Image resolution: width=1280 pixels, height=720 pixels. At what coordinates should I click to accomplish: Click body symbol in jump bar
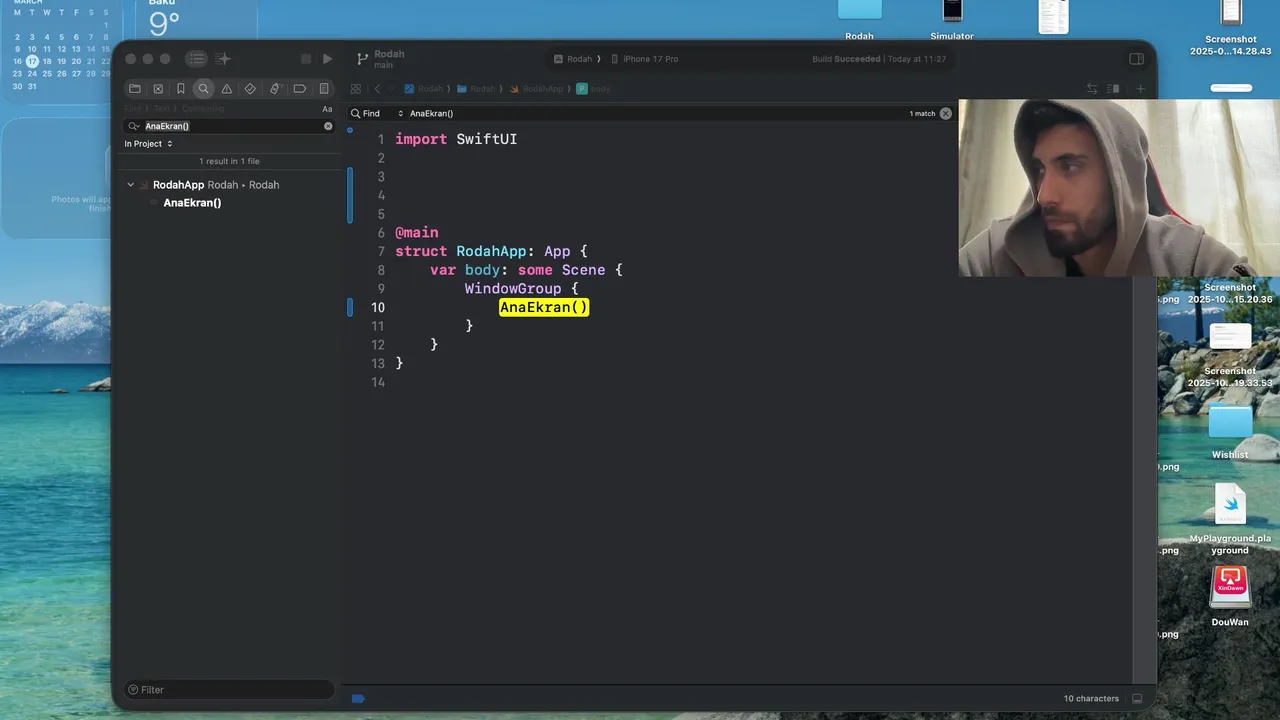tap(594, 89)
